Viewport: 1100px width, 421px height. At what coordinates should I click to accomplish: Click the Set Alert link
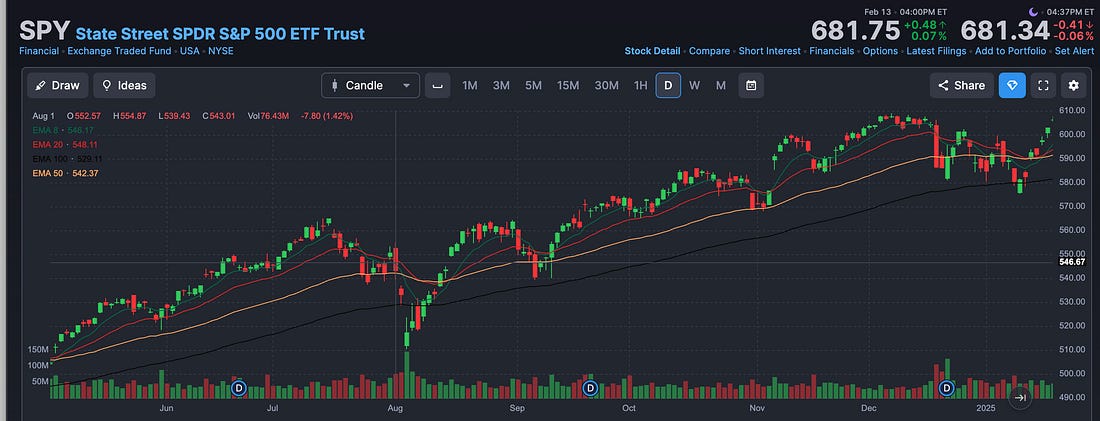pos(1074,51)
